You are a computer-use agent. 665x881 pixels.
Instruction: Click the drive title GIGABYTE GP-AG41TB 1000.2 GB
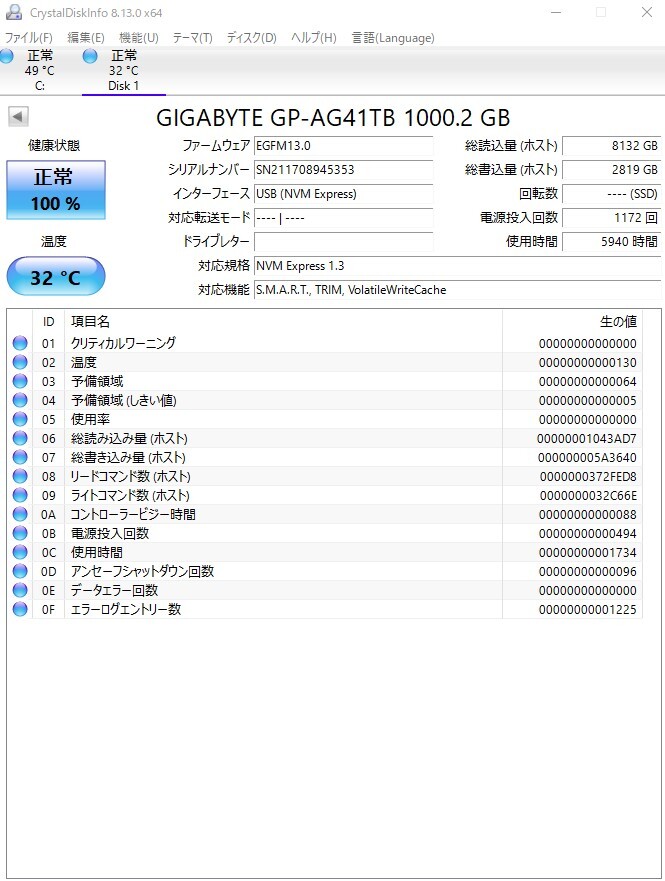coord(333,118)
